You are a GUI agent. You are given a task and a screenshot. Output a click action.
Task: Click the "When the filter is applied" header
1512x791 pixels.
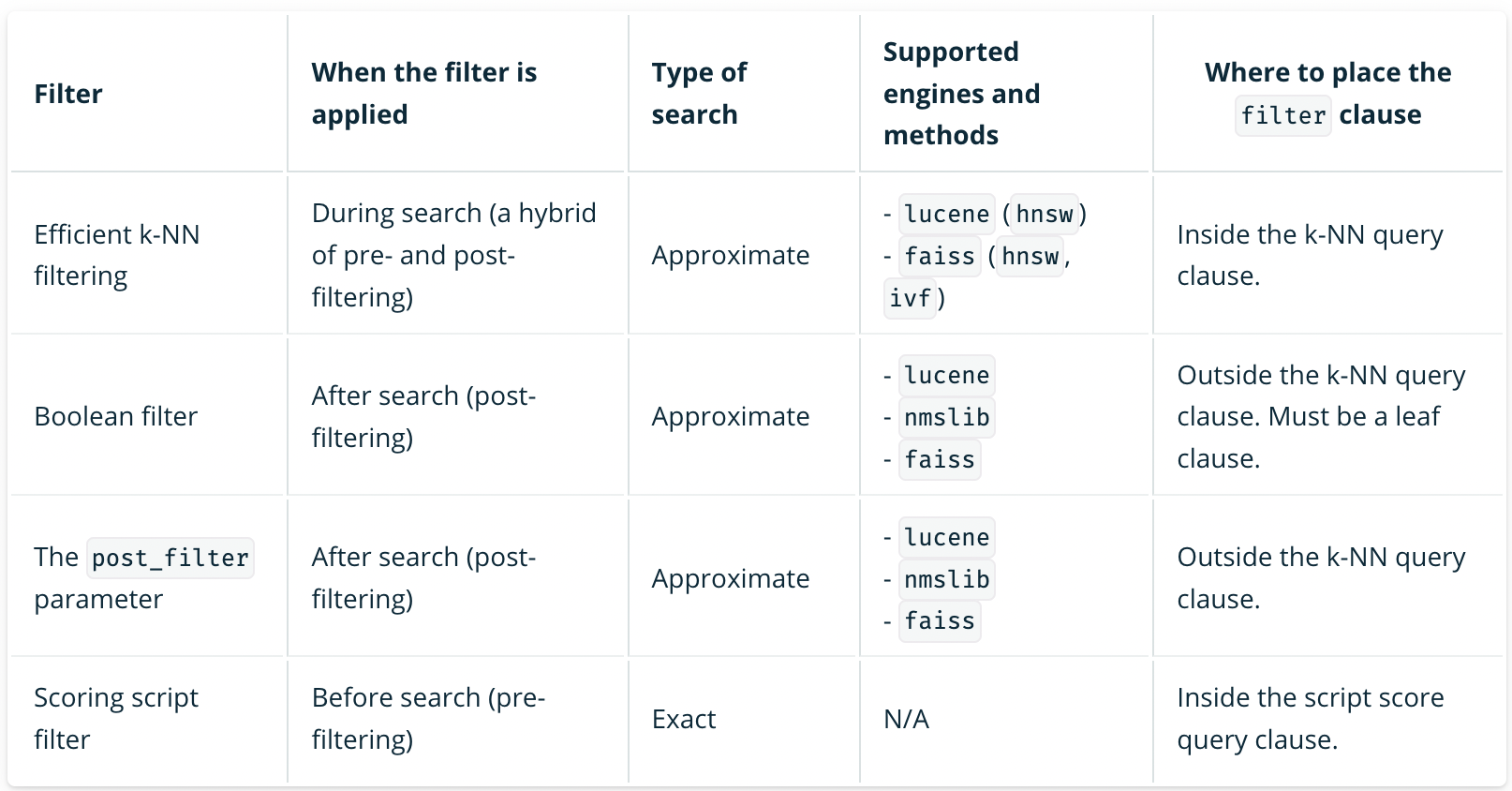click(x=423, y=93)
